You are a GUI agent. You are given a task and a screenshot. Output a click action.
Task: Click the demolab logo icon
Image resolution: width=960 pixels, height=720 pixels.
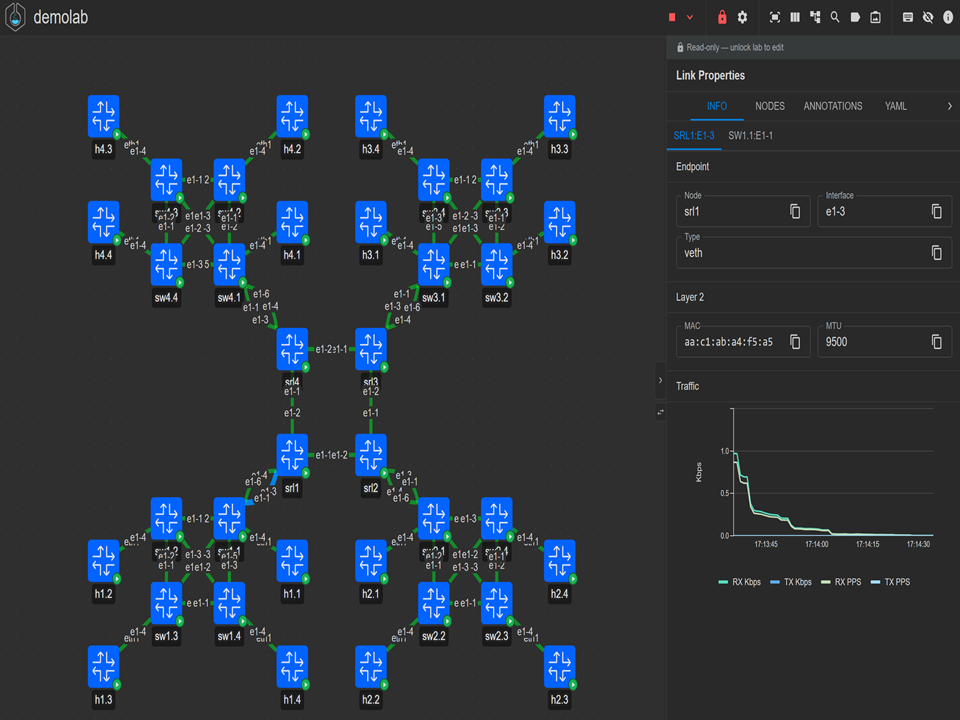pyautogui.click(x=15, y=17)
